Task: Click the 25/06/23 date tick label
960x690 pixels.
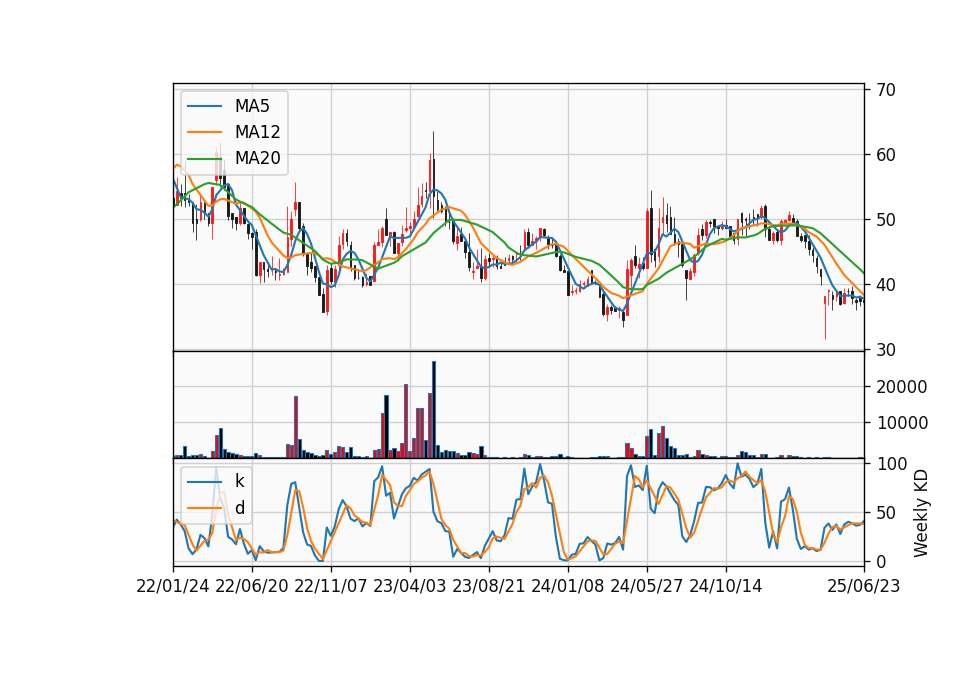Action: tap(864, 586)
